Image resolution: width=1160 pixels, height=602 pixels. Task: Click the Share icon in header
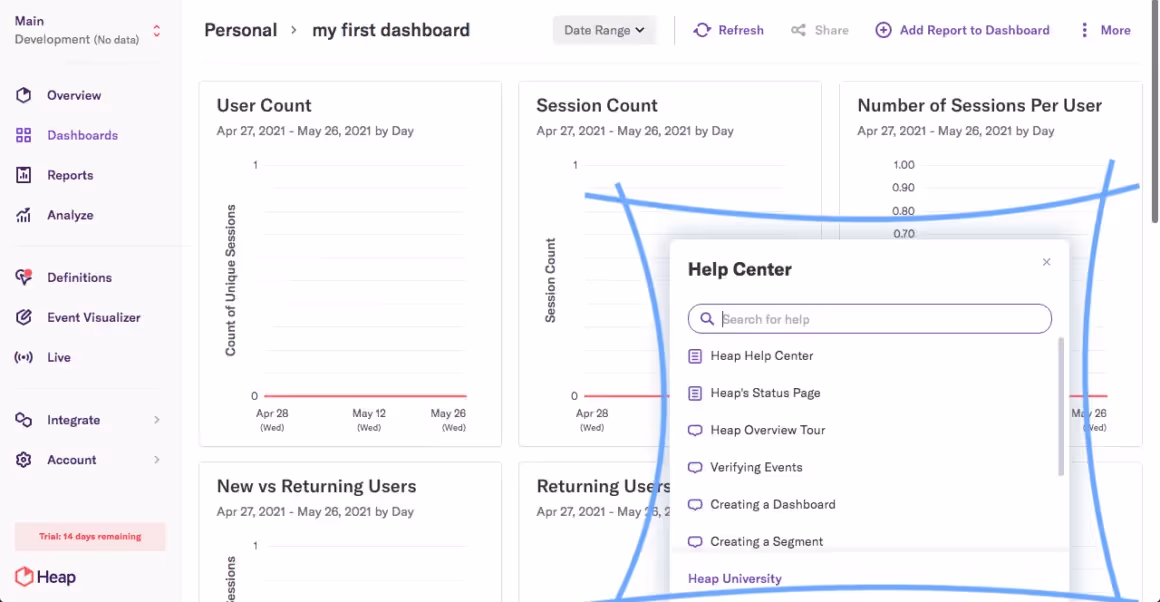[798, 30]
